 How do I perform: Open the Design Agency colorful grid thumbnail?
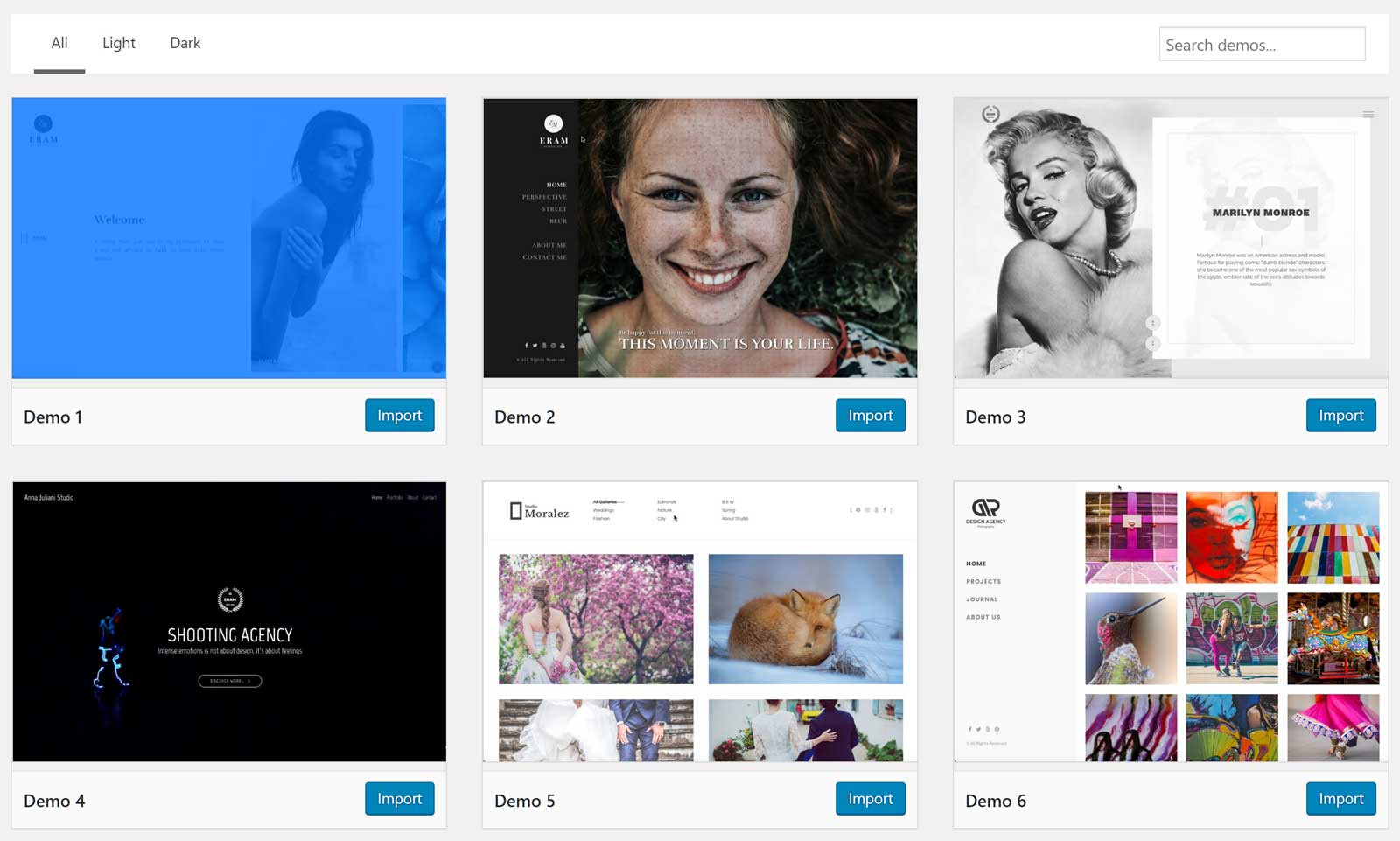1171,621
